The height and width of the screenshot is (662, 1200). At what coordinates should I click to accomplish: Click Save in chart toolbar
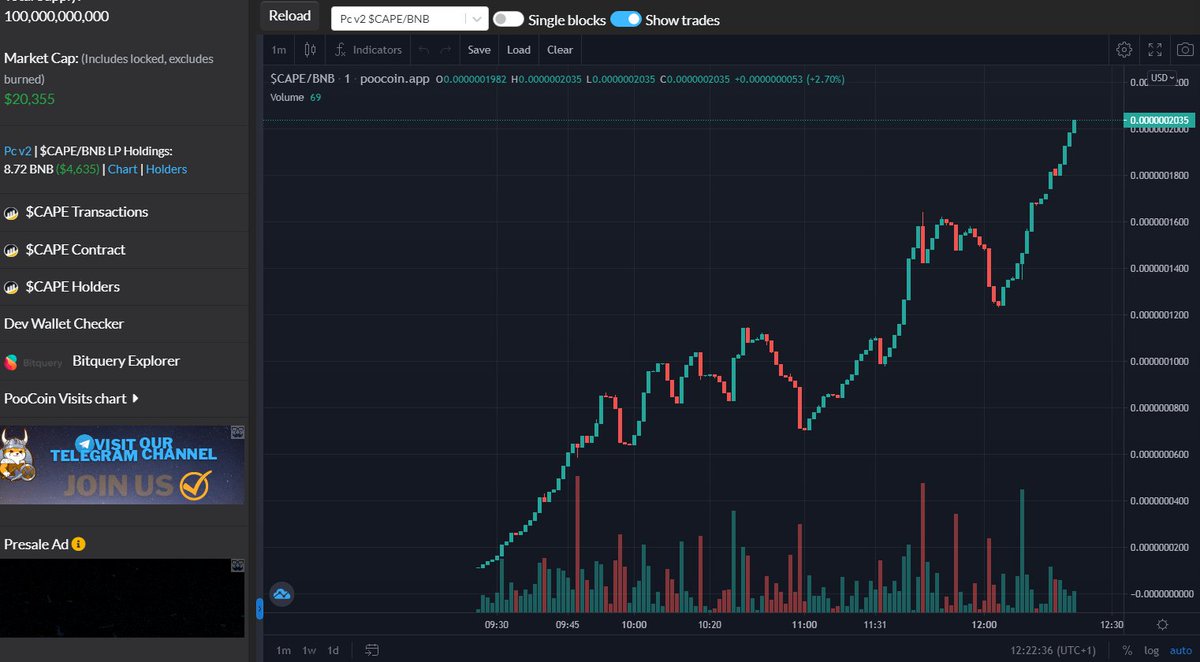479,49
